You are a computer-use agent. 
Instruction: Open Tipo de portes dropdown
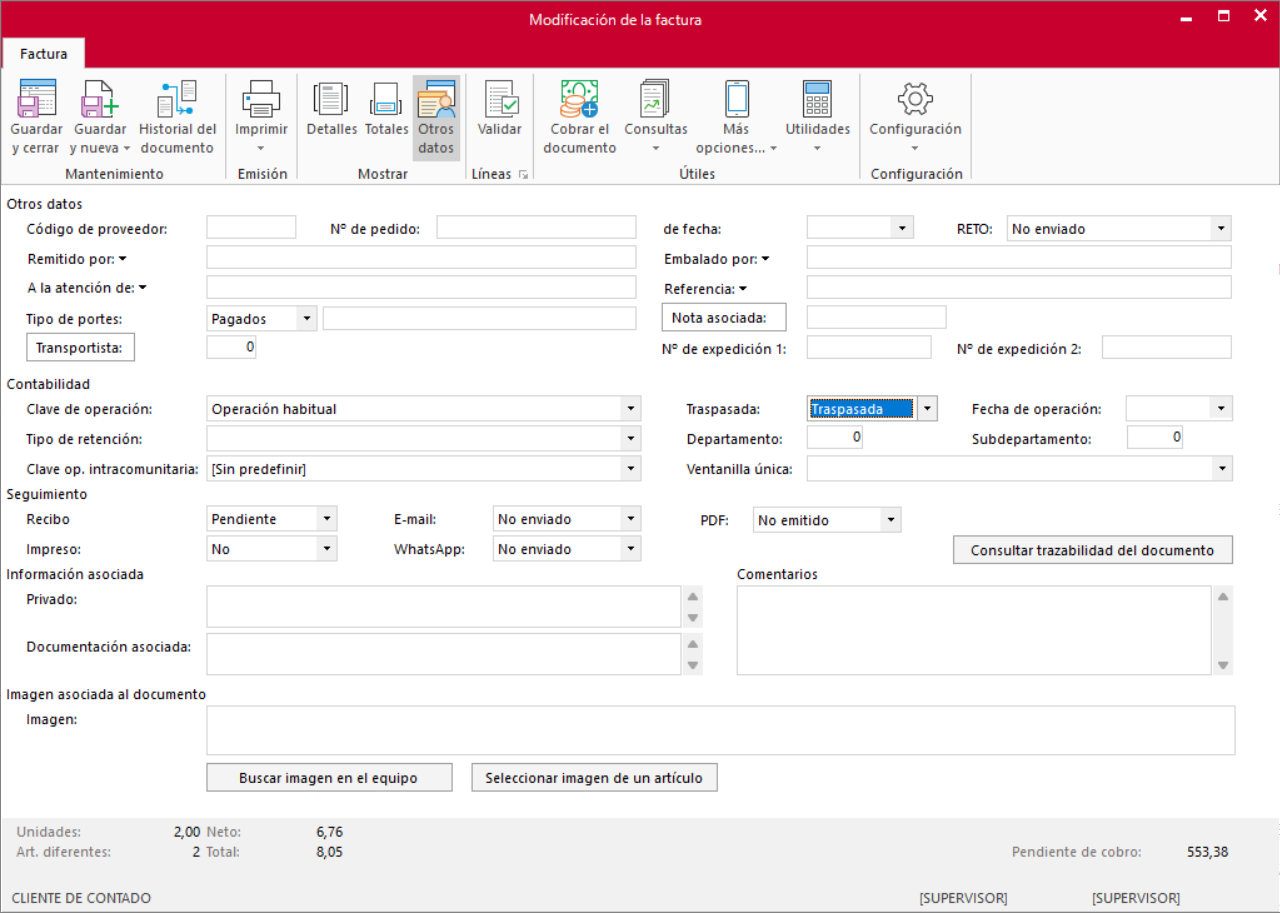[307, 319]
